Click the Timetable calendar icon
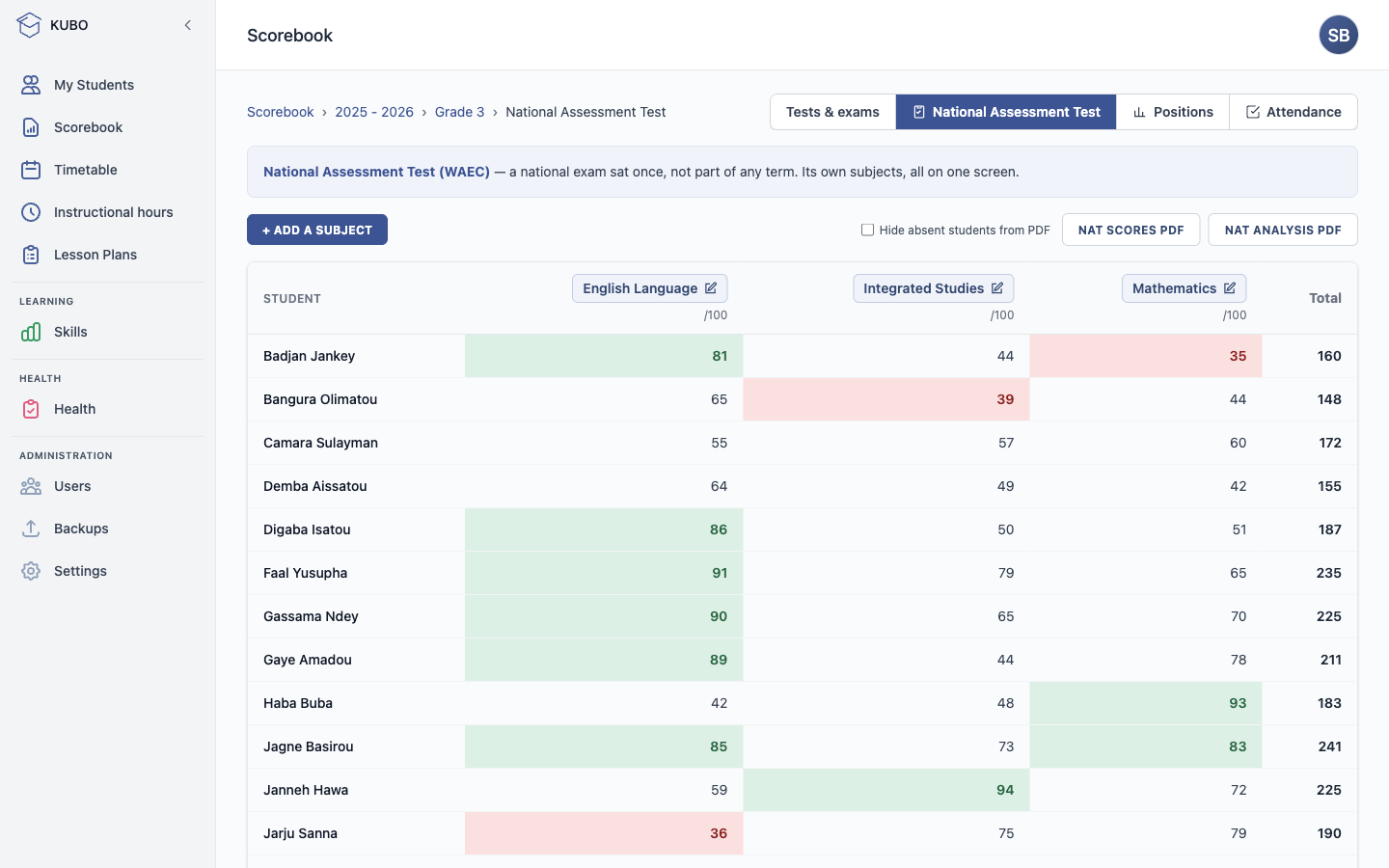The image size is (1389, 868). point(31,170)
